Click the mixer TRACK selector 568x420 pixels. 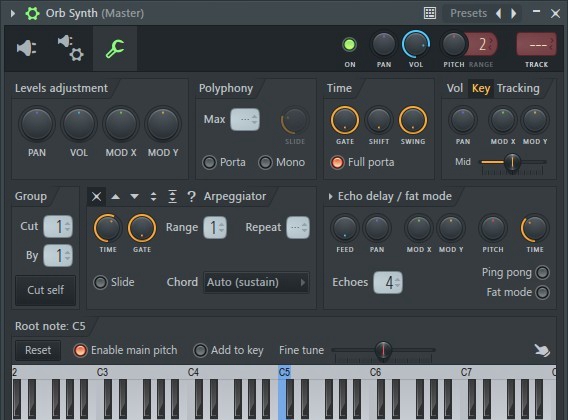click(x=536, y=45)
